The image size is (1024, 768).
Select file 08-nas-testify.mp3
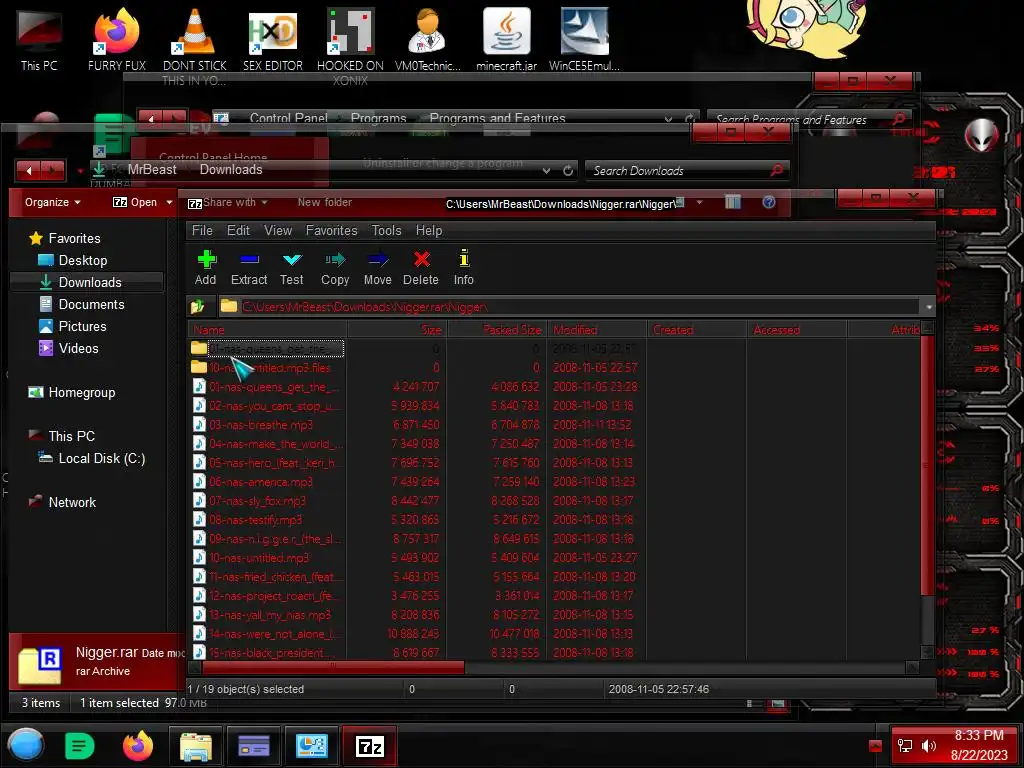click(x=255, y=520)
